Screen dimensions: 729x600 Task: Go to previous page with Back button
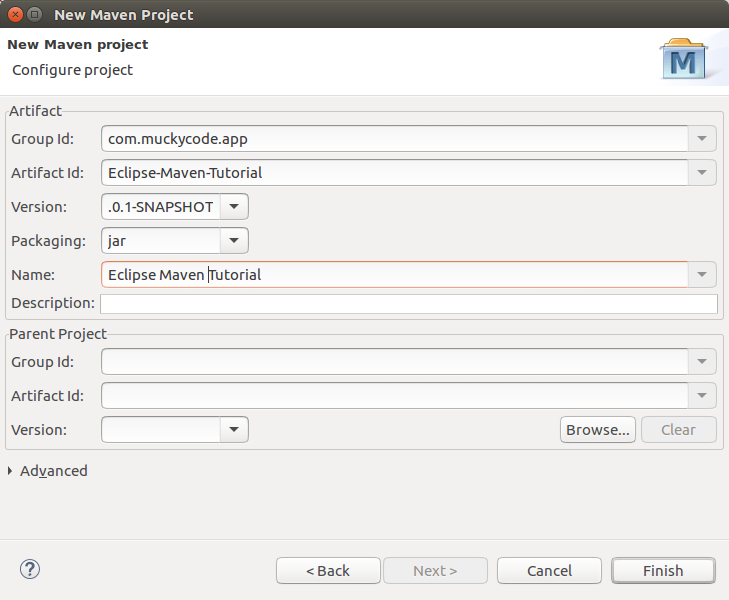click(x=328, y=570)
